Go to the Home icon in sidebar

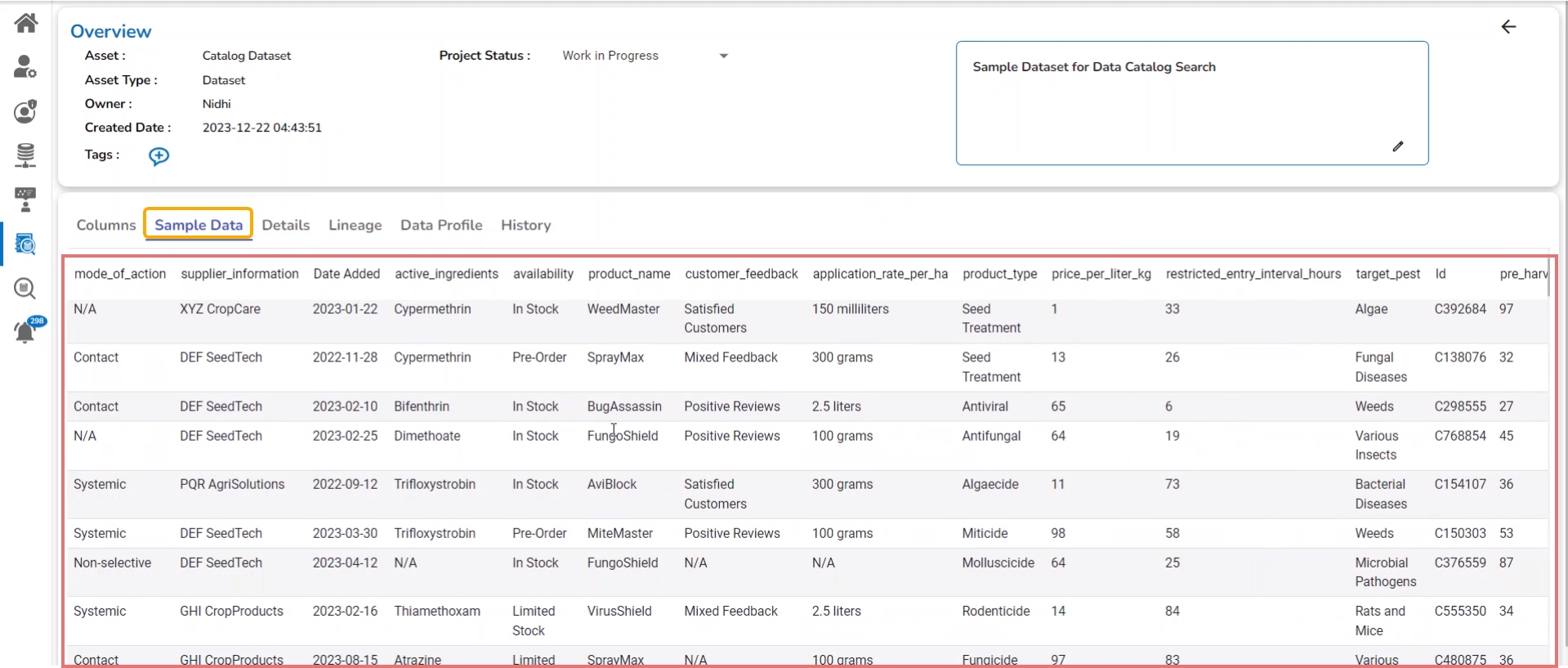click(x=26, y=23)
